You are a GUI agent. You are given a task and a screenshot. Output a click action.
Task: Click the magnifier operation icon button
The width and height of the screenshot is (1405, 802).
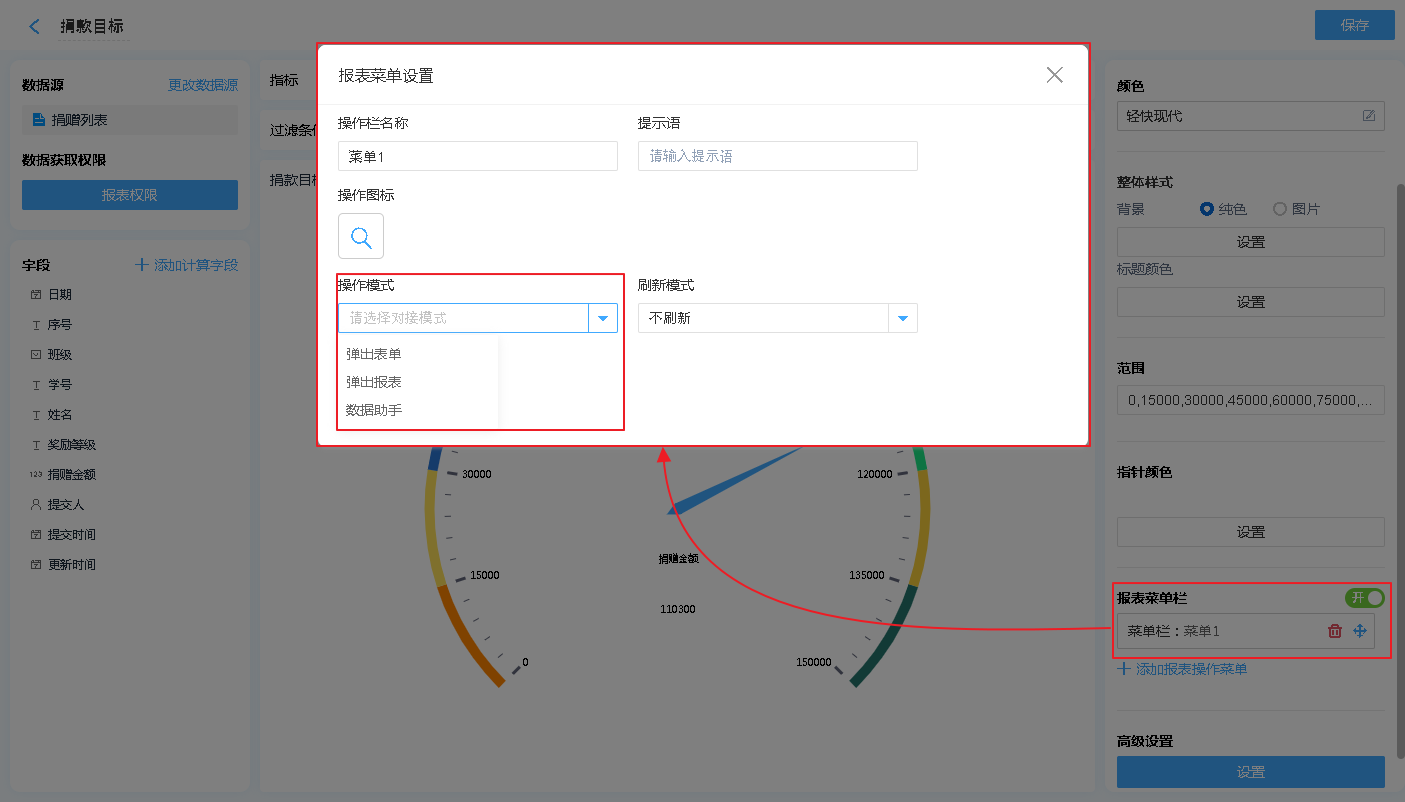(x=361, y=237)
